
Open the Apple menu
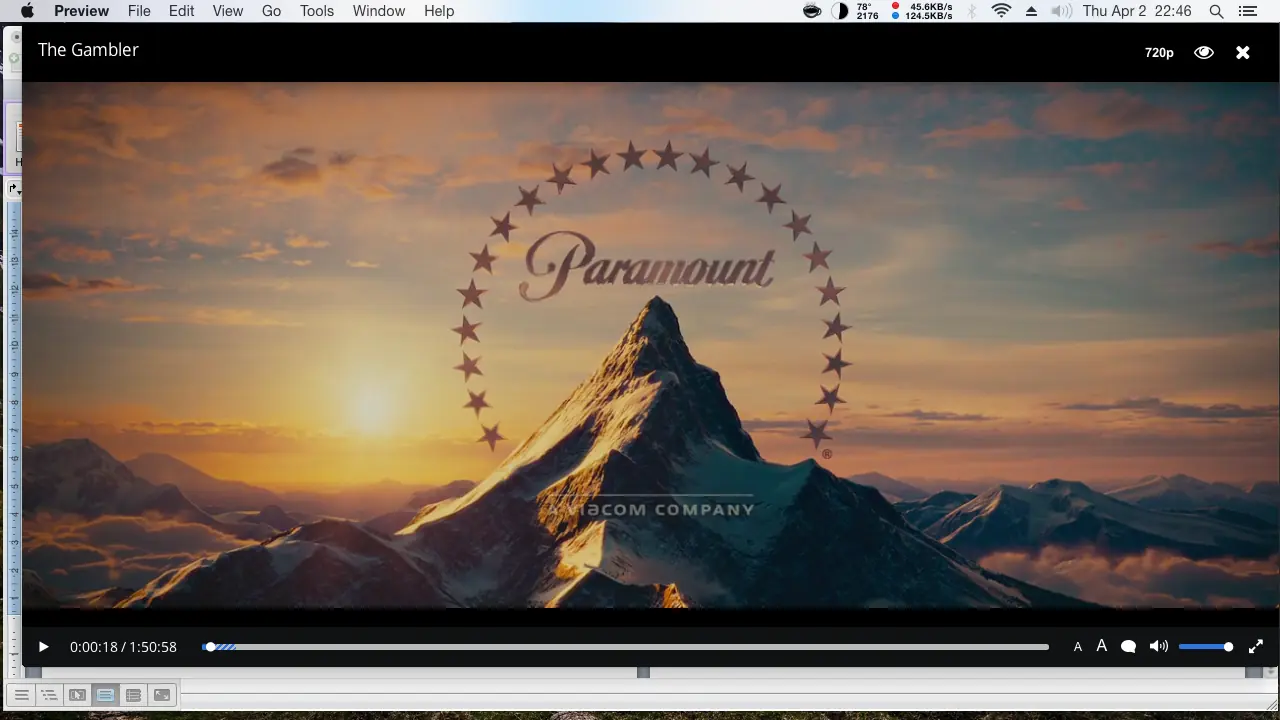click(x=27, y=11)
